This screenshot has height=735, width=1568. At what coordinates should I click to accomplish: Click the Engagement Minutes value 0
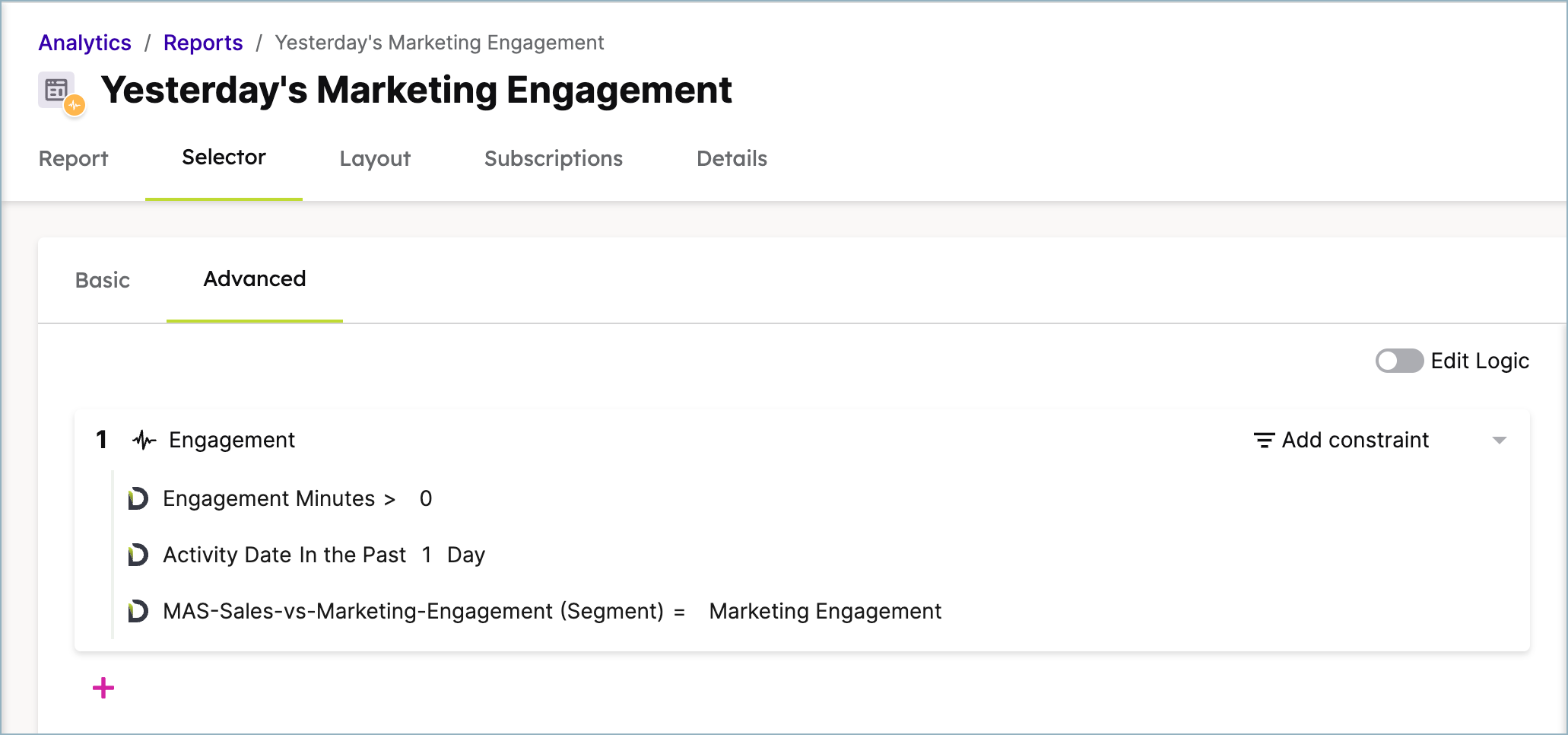[426, 498]
